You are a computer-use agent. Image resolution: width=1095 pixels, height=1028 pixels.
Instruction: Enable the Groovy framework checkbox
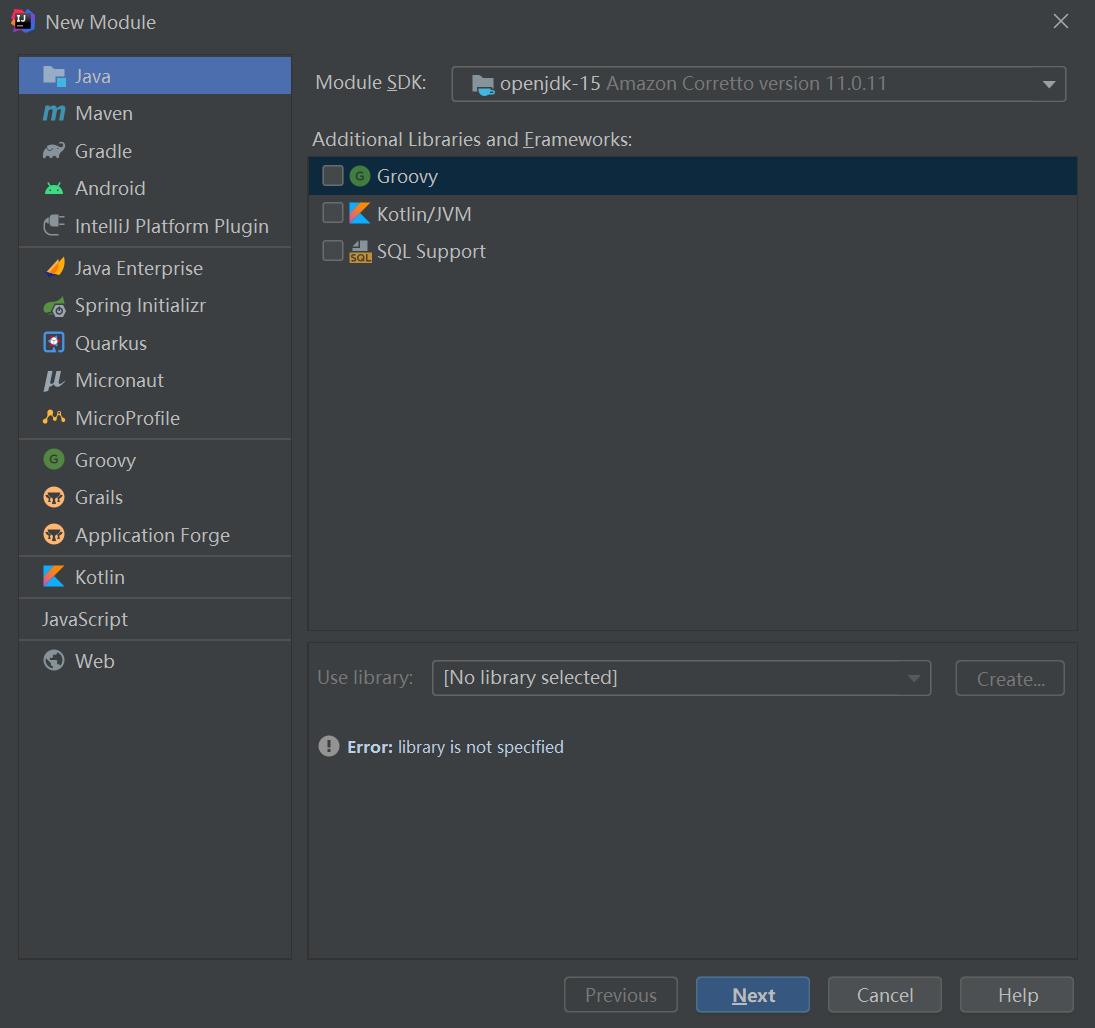pos(332,175)
